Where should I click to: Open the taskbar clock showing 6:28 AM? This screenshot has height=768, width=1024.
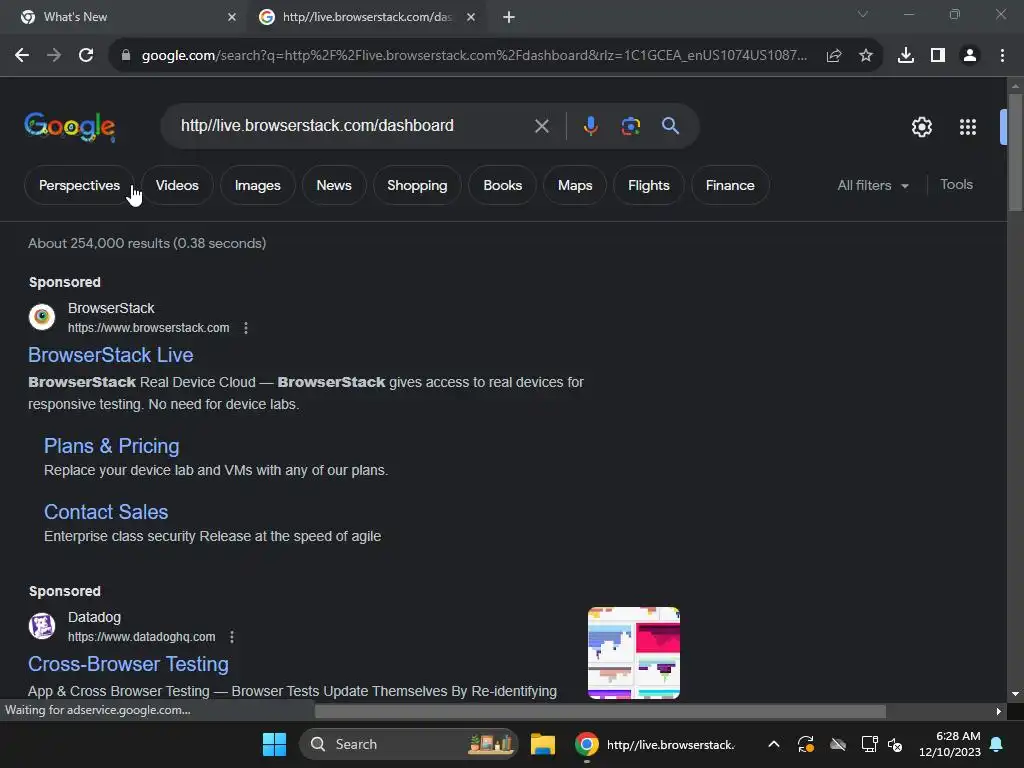pyautogui.click(x=950, y=744)
